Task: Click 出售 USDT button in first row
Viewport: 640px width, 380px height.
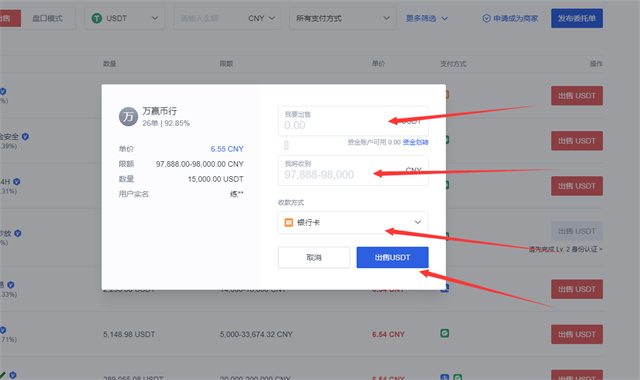Action: click(577, 96)
